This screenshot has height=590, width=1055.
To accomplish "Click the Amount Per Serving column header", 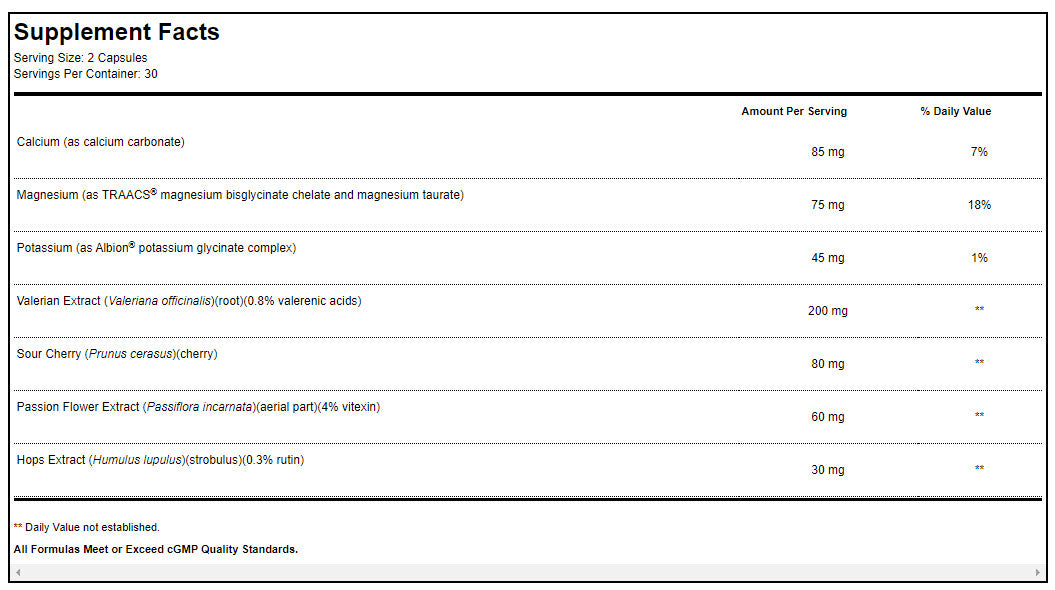I will [794, 111].
